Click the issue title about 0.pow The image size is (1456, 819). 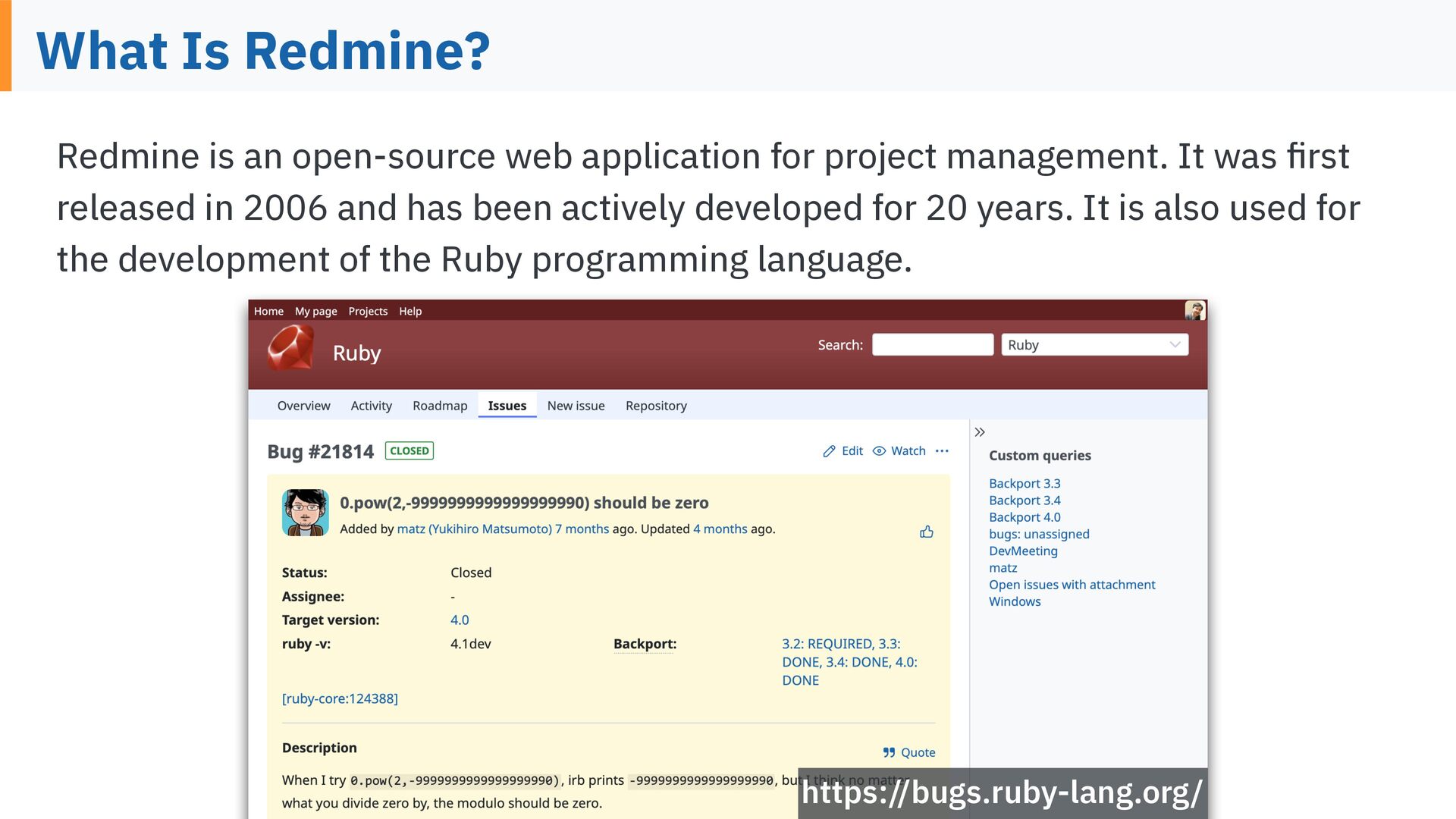(x=524, y=503)
